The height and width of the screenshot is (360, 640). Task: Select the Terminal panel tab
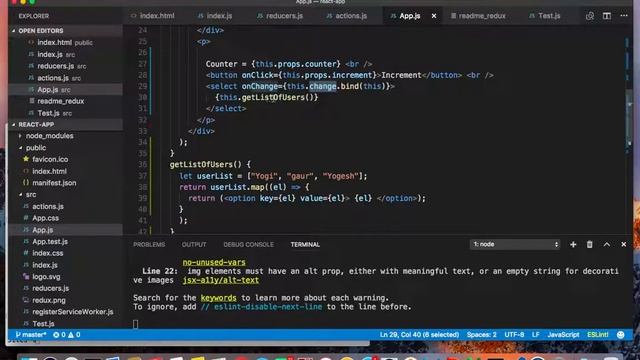[x=305, y=244]
